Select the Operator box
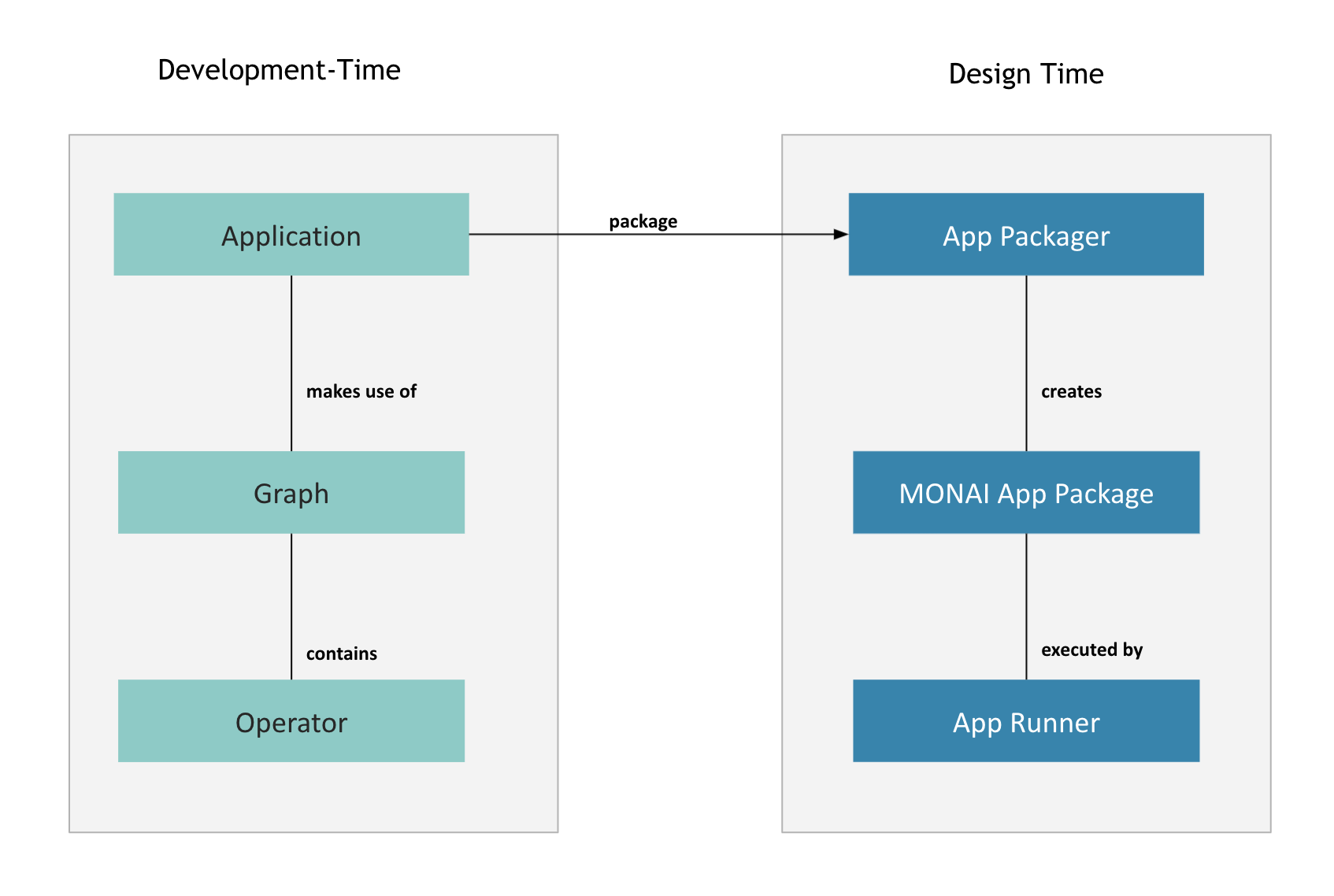 tap(291, 721)
